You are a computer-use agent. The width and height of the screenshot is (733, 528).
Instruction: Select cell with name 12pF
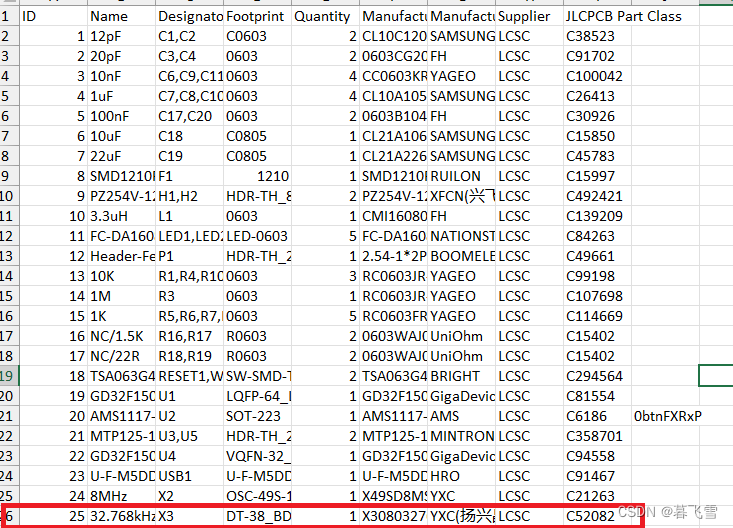[x=121, y=36]
